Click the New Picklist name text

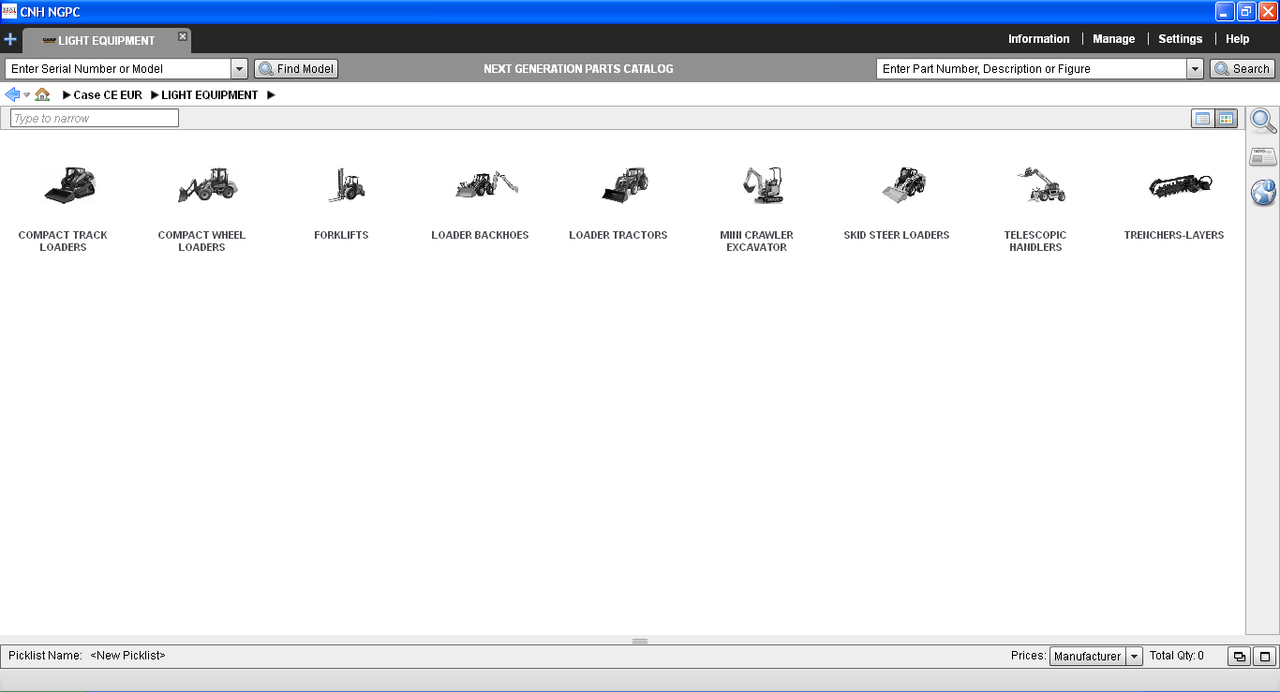pyautogui.click(x=128, y=656)
